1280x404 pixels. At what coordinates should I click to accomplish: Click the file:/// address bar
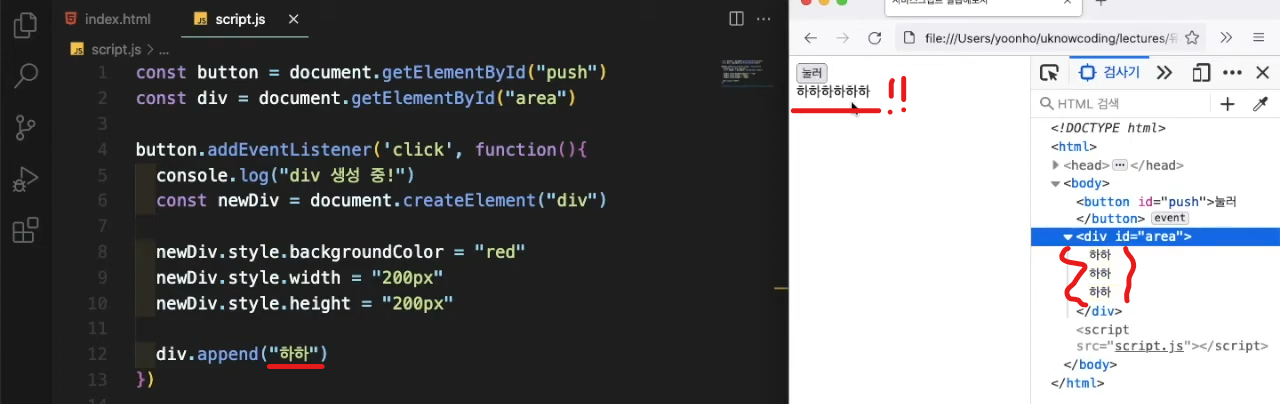(1050, 38)
